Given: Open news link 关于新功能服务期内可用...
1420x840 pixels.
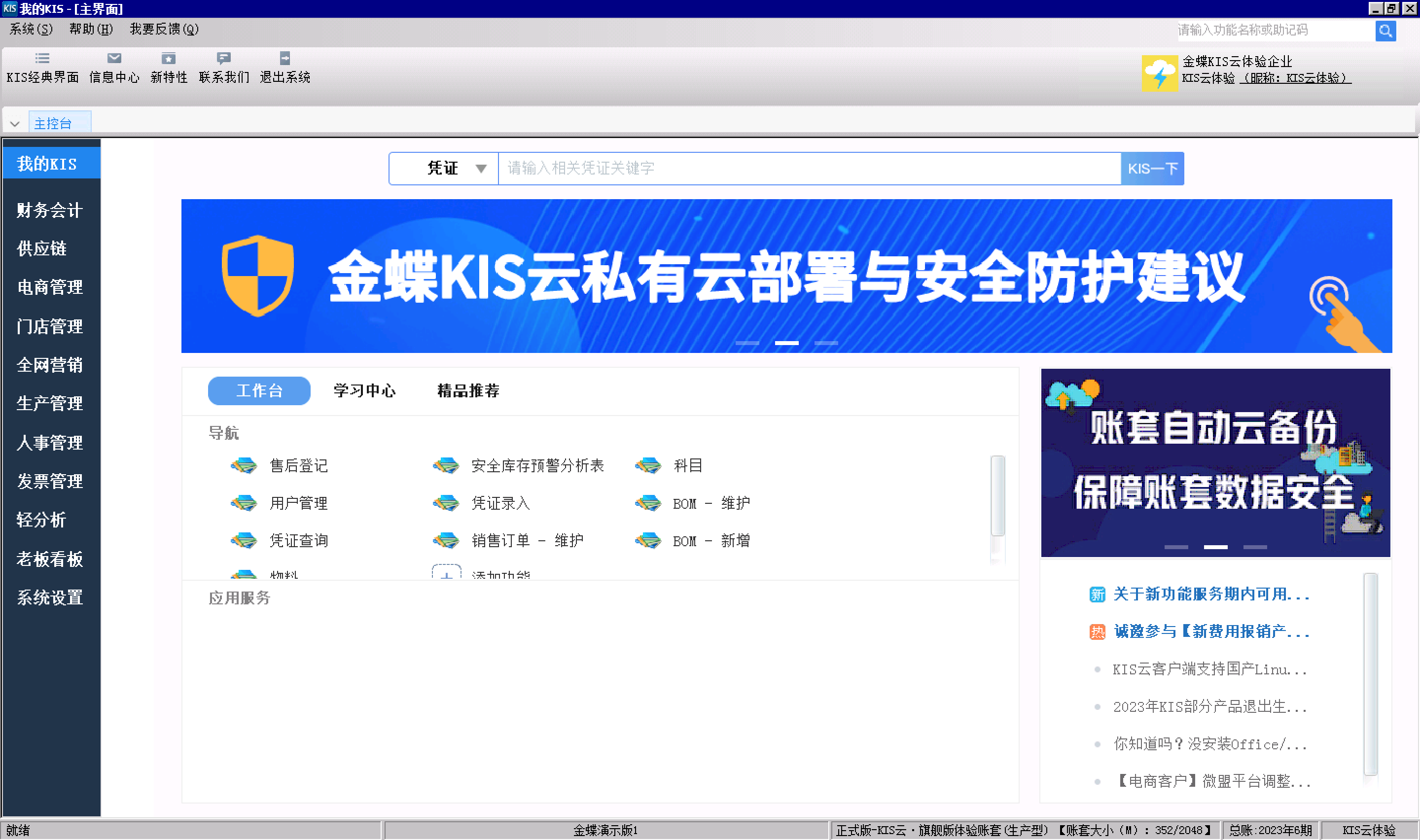Looking at the screenshot, I should tap(1211, 595).
